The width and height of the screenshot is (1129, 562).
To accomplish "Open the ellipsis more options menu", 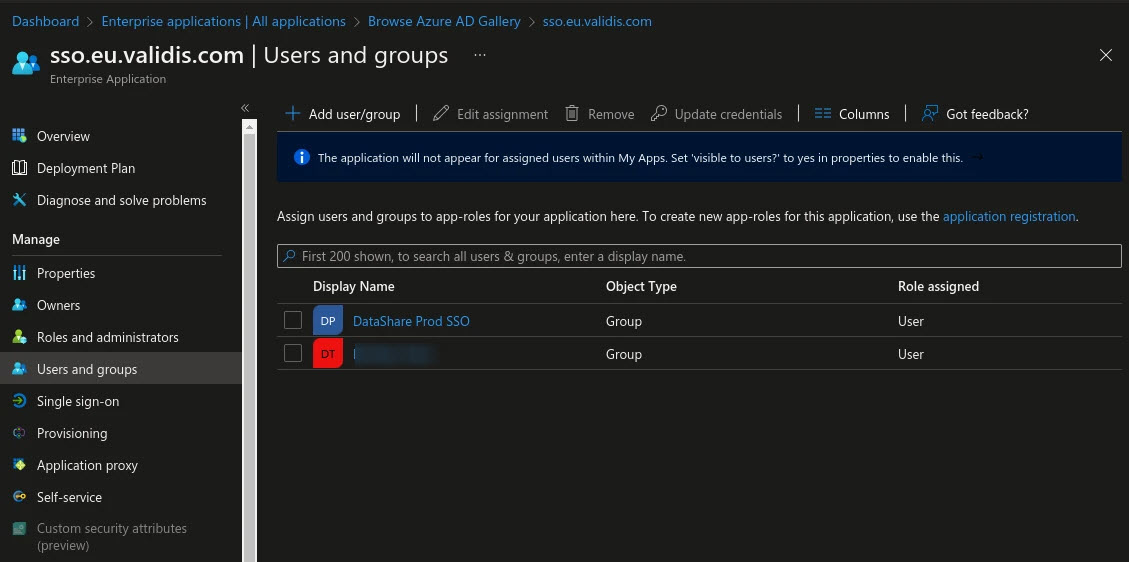I will [480, 55].
